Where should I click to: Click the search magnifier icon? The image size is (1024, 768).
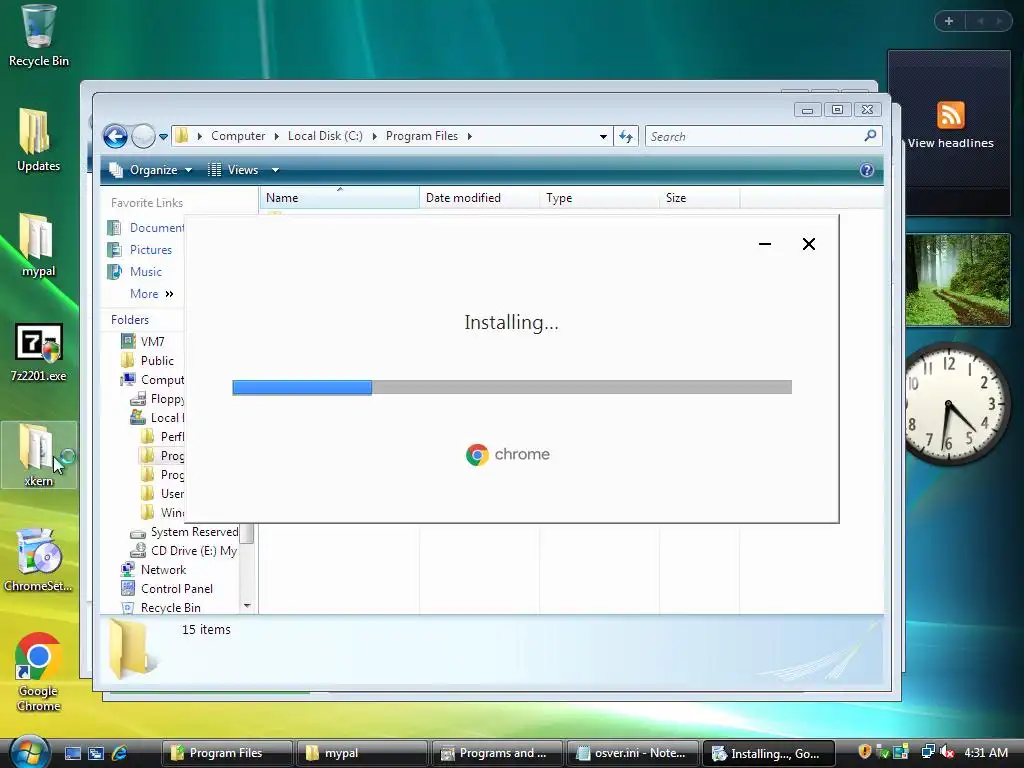click(x=870, y=136)
